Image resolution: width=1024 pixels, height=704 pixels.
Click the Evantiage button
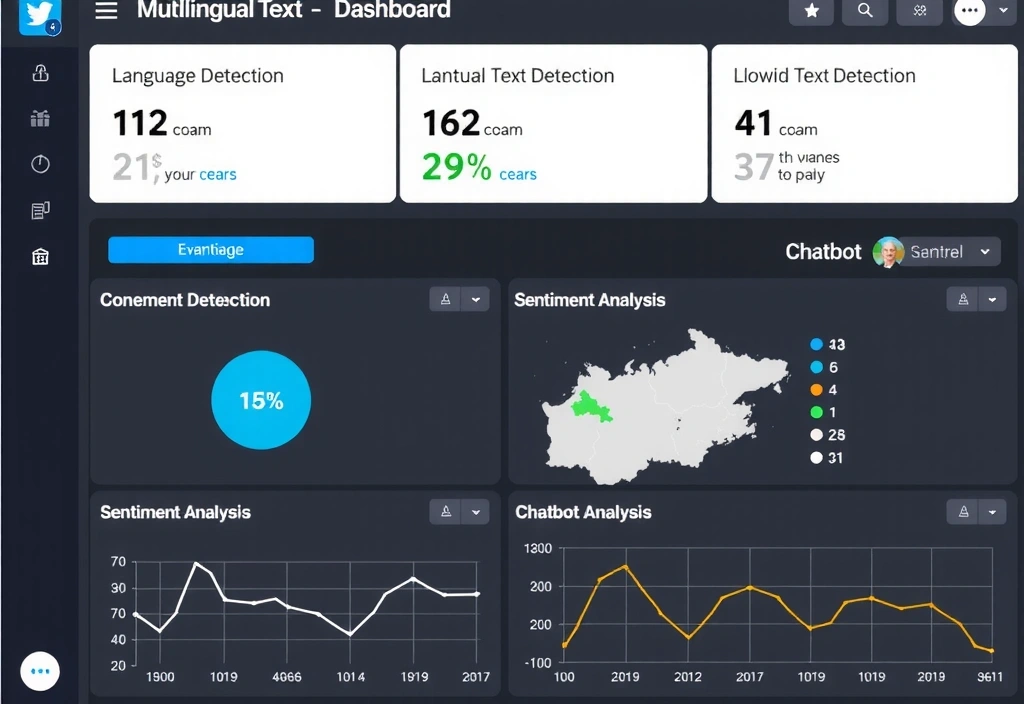tap(210, 249)
